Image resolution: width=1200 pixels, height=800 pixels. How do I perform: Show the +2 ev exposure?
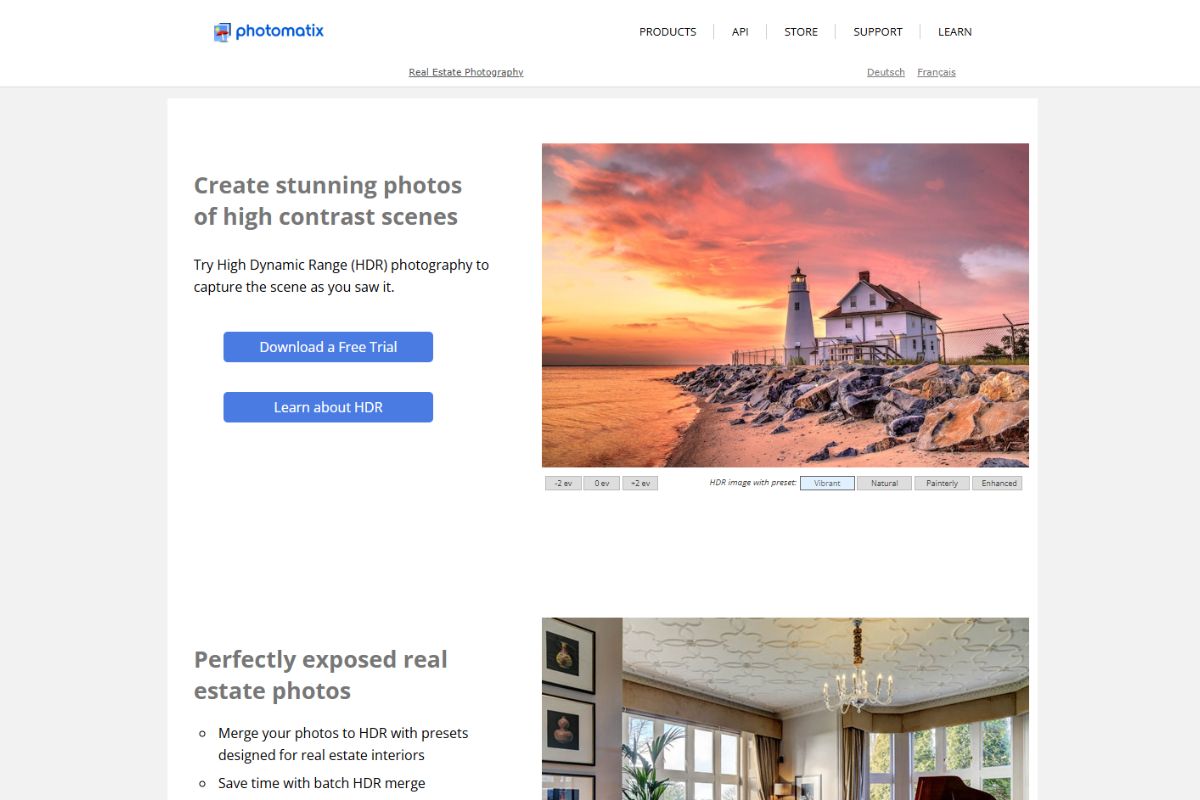pos(640,483)
